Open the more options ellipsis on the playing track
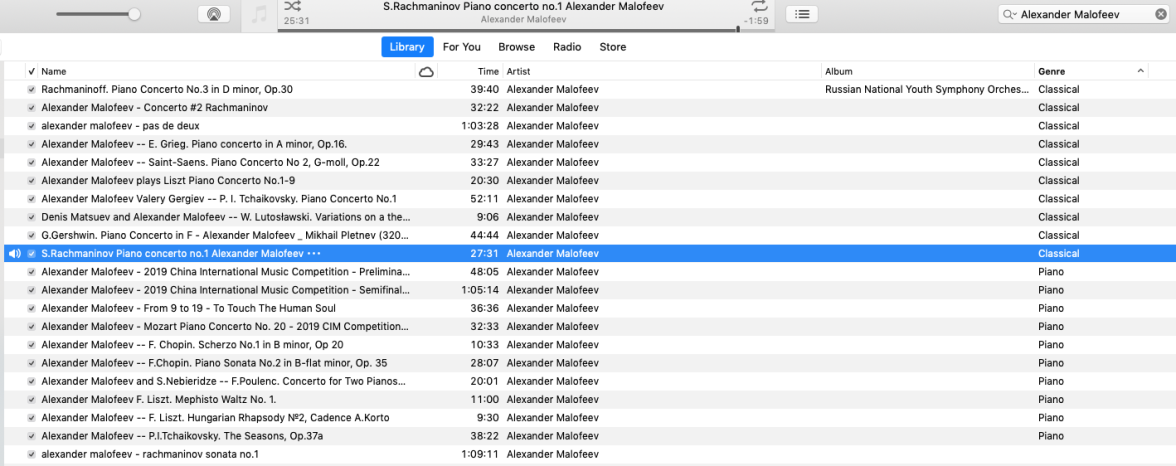This screenshot has width=1176, height=466. pos(315,254)
